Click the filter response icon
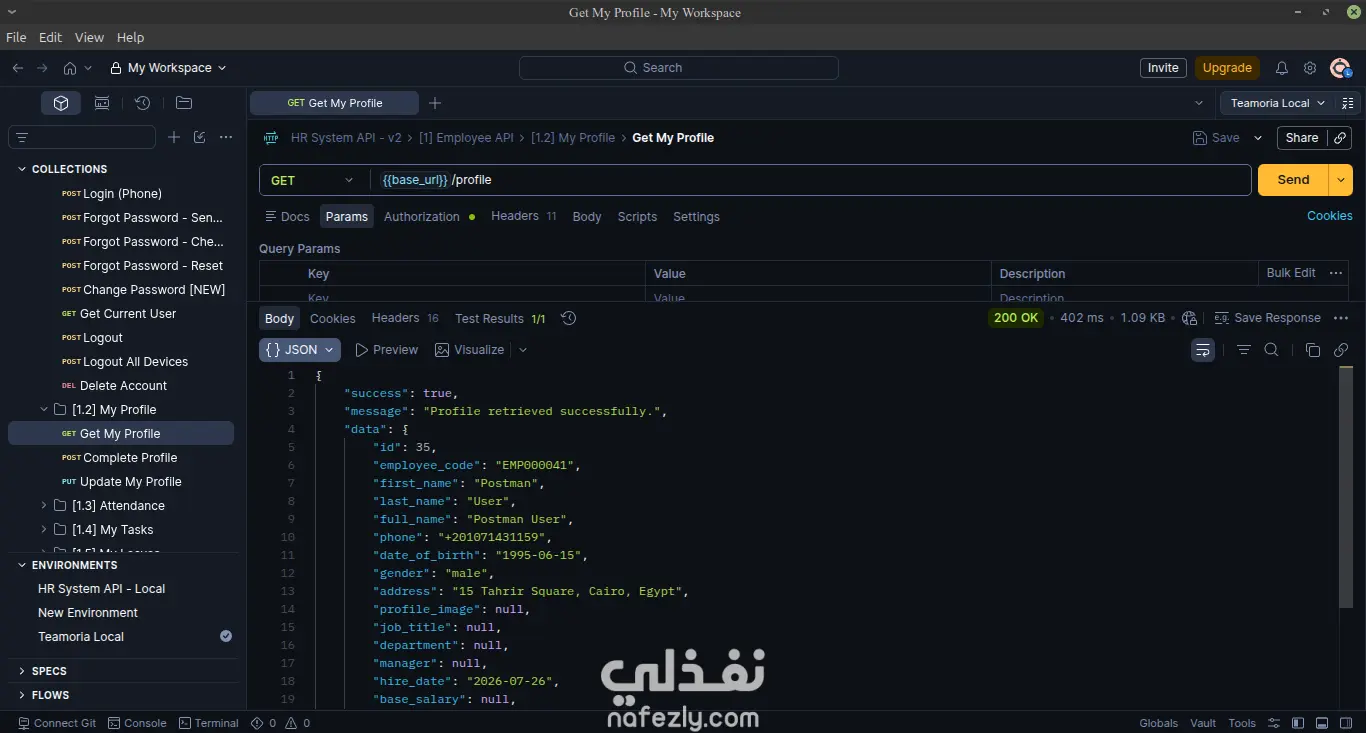The image size is (1366, 733). coord(1244,350)
